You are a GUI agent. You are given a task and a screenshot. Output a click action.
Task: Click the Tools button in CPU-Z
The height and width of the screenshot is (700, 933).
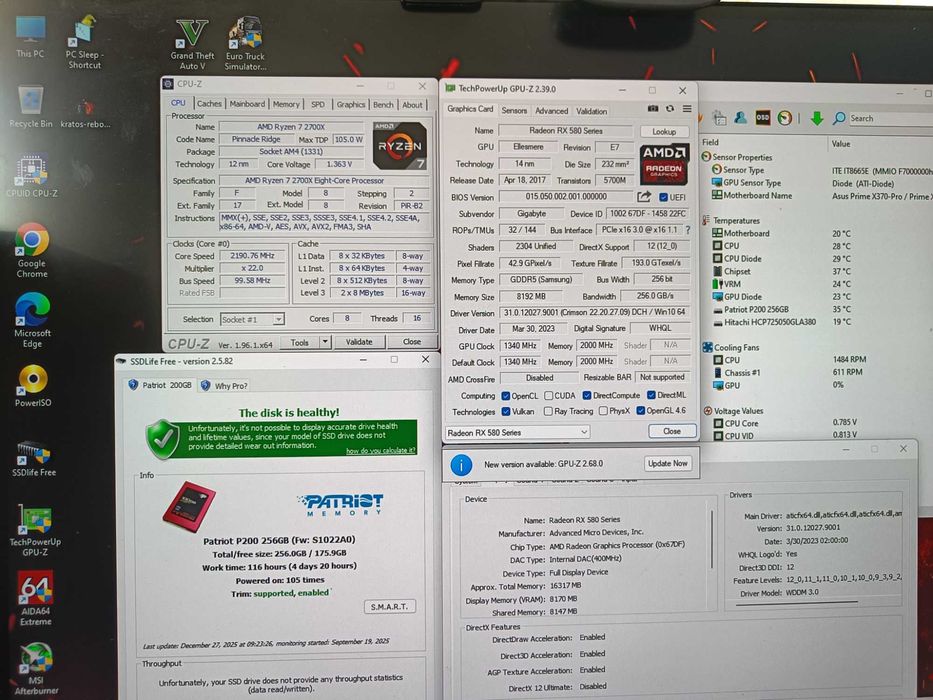click(299, 342)
